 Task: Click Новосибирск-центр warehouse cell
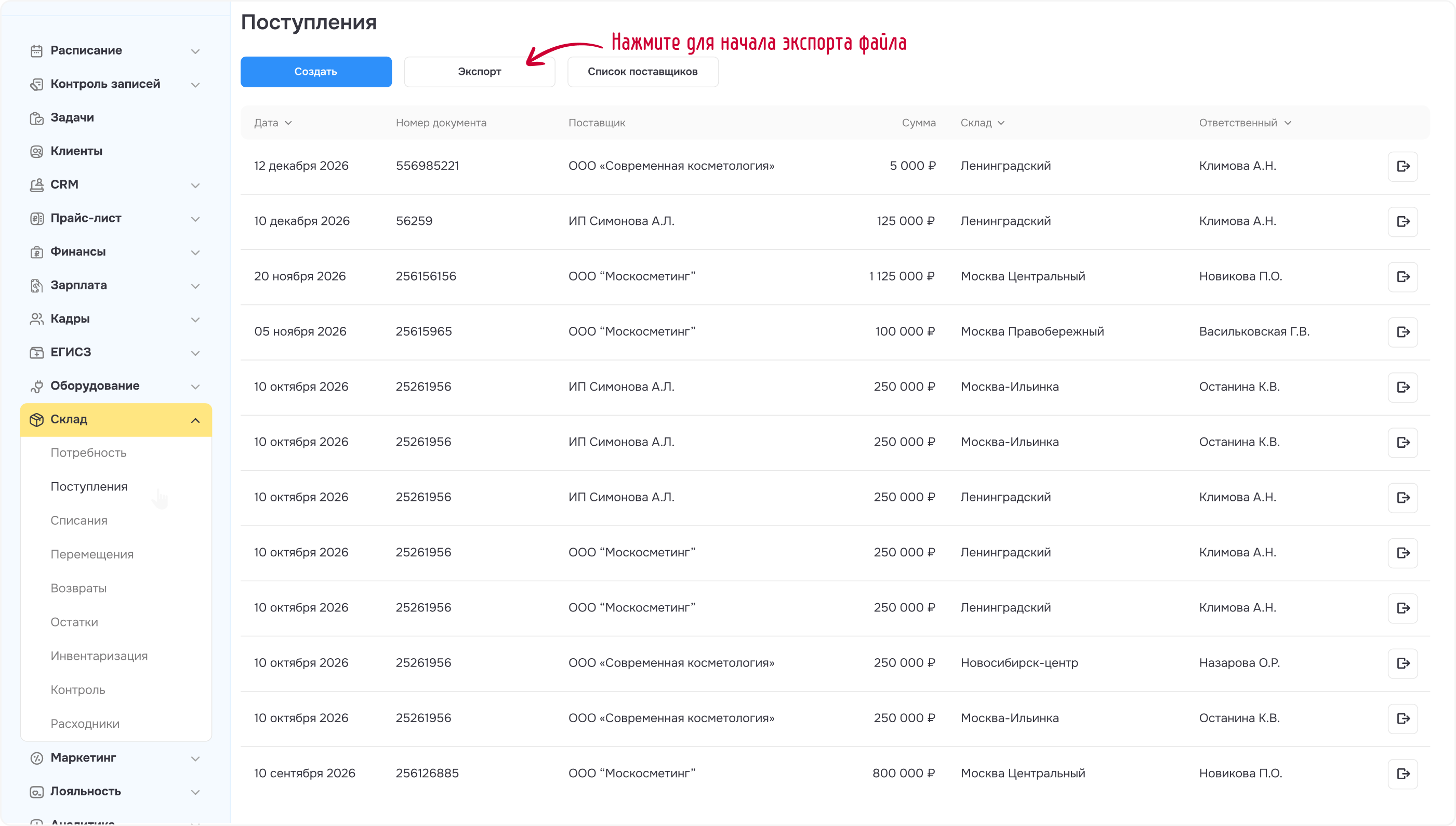(x=1019, y=662)
